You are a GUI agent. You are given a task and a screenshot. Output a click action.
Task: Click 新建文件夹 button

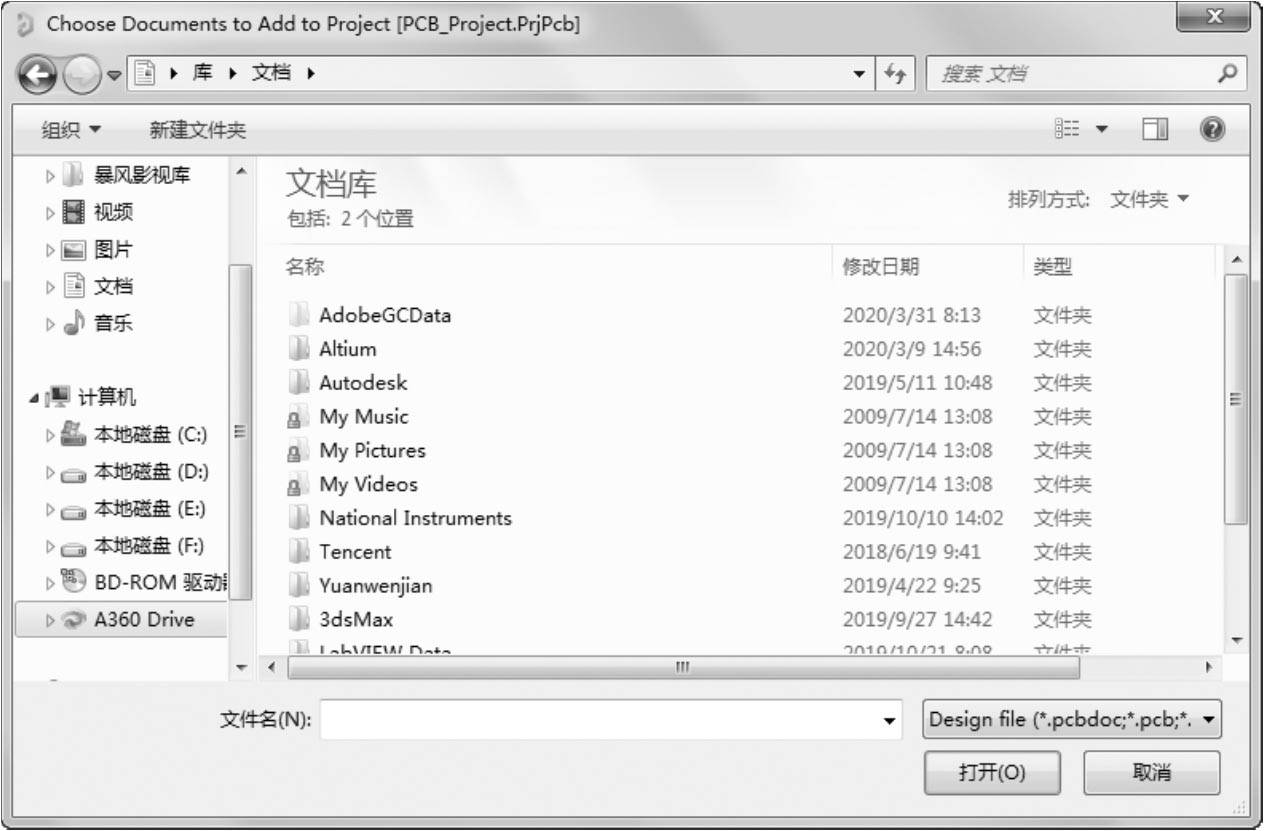point(198,130)
